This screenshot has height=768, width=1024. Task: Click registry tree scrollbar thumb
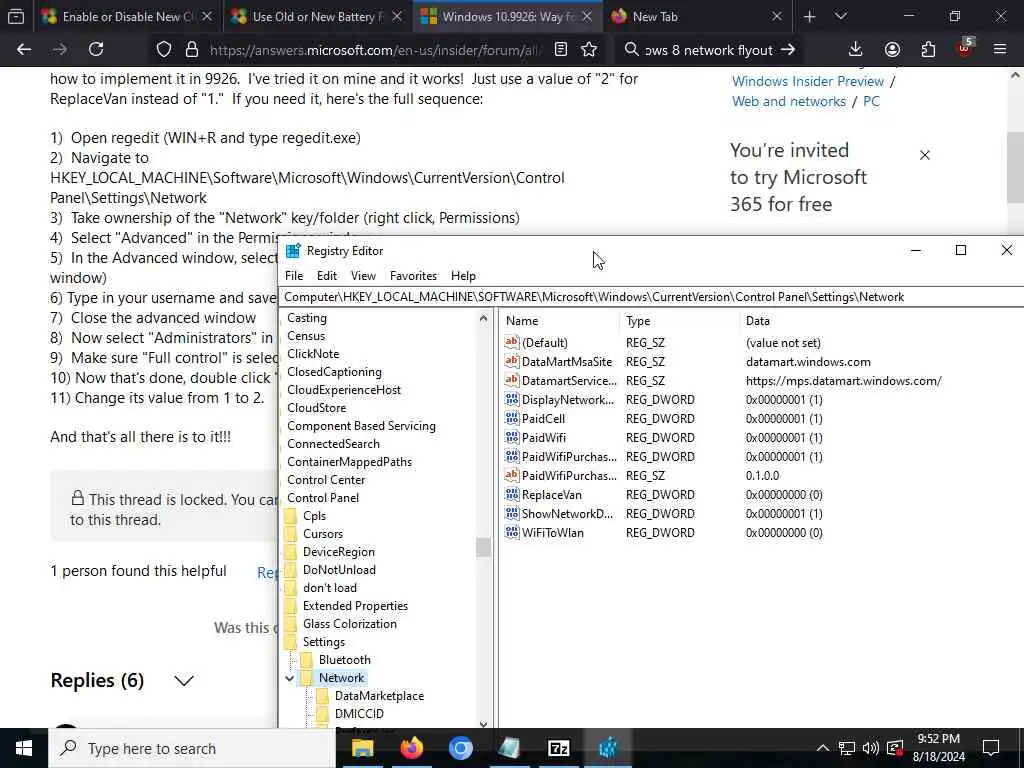[x=483, y=547]
